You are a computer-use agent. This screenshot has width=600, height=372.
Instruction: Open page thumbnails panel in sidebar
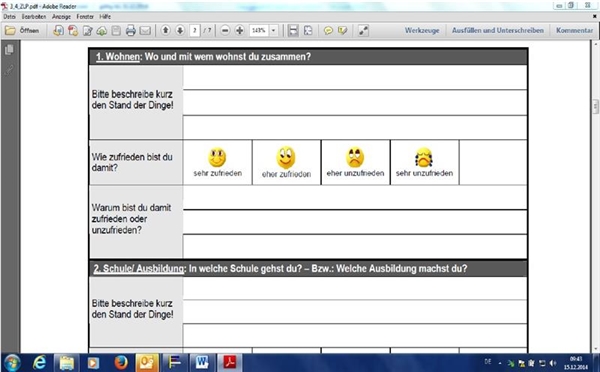[x=10, y=49]
